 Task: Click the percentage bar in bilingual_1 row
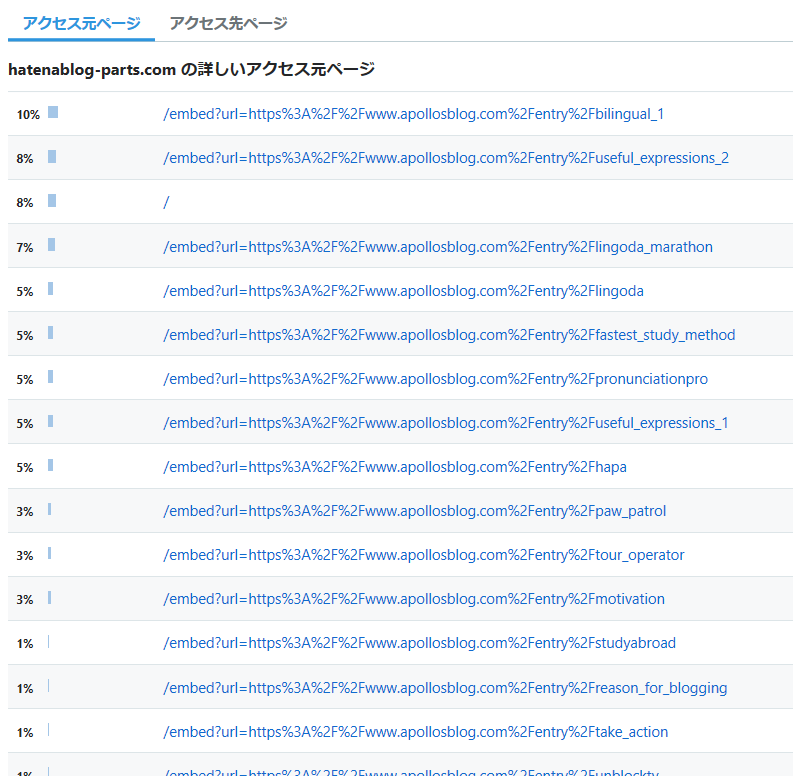pos(53,112)
